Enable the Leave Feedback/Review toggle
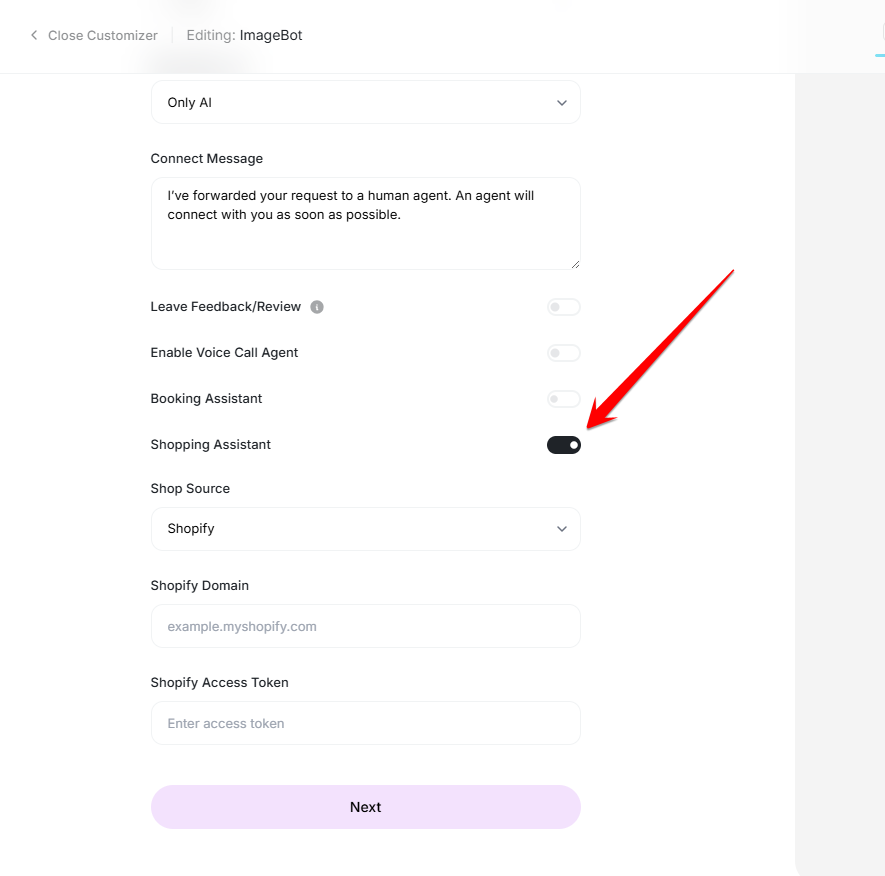This screenshot has height=876, width=885. 563,307
